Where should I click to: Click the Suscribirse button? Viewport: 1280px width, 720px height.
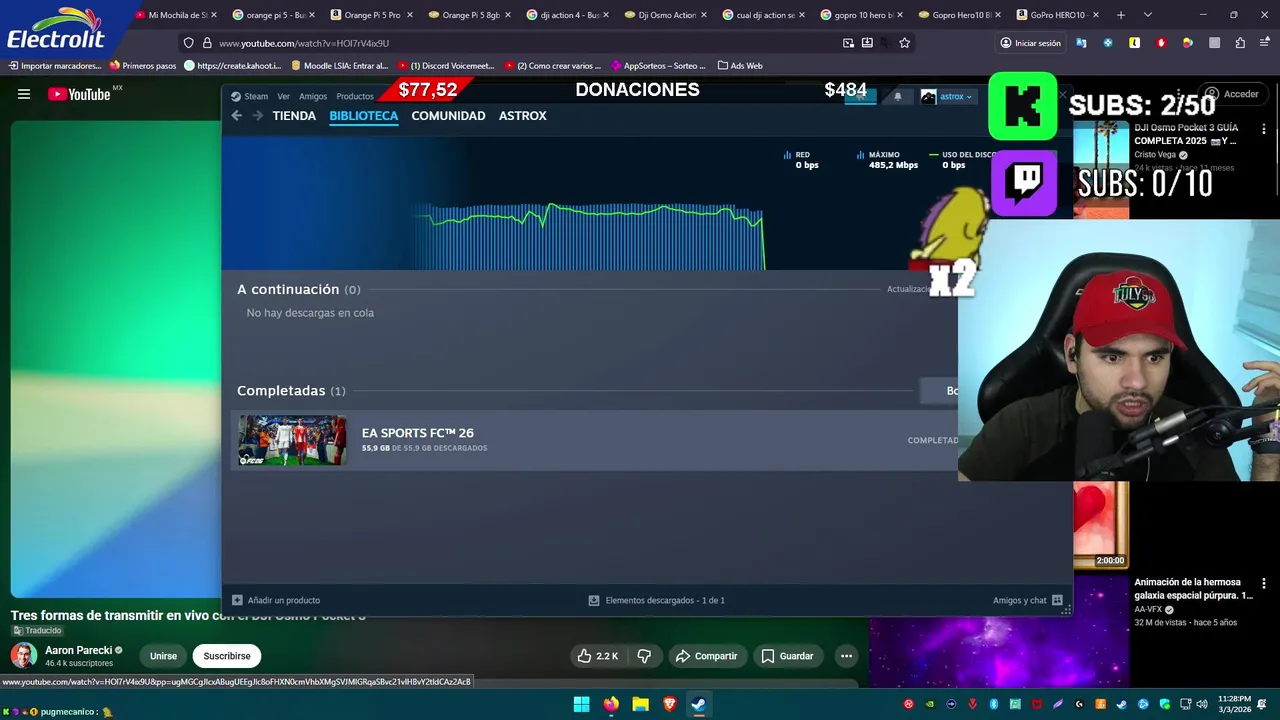[227, 656]
